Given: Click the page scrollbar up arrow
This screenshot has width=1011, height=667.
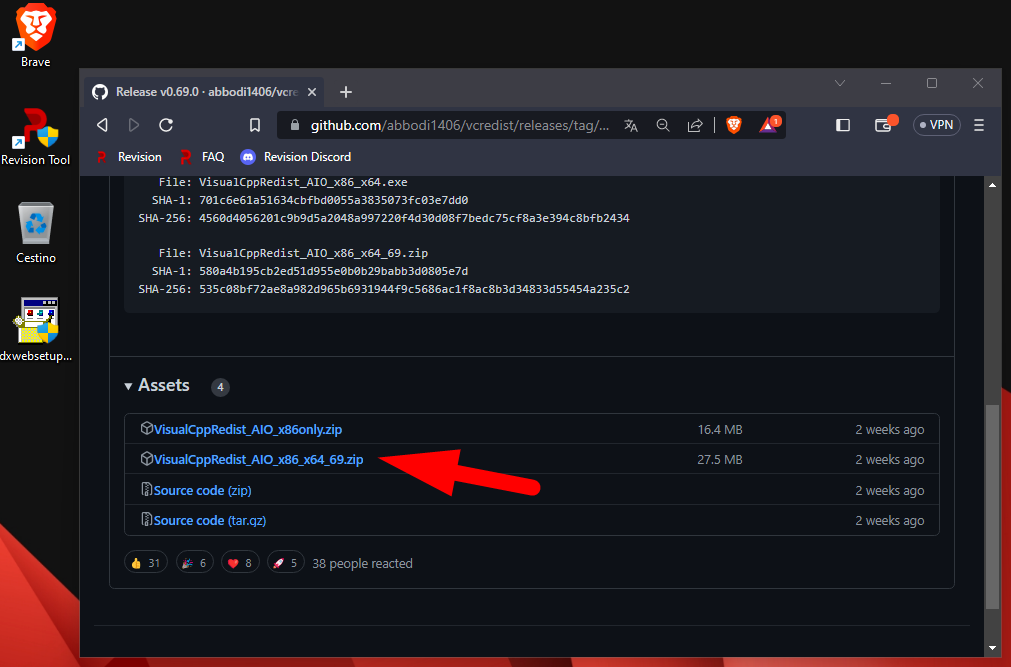Looking at the screenshot, I should 992,185.
